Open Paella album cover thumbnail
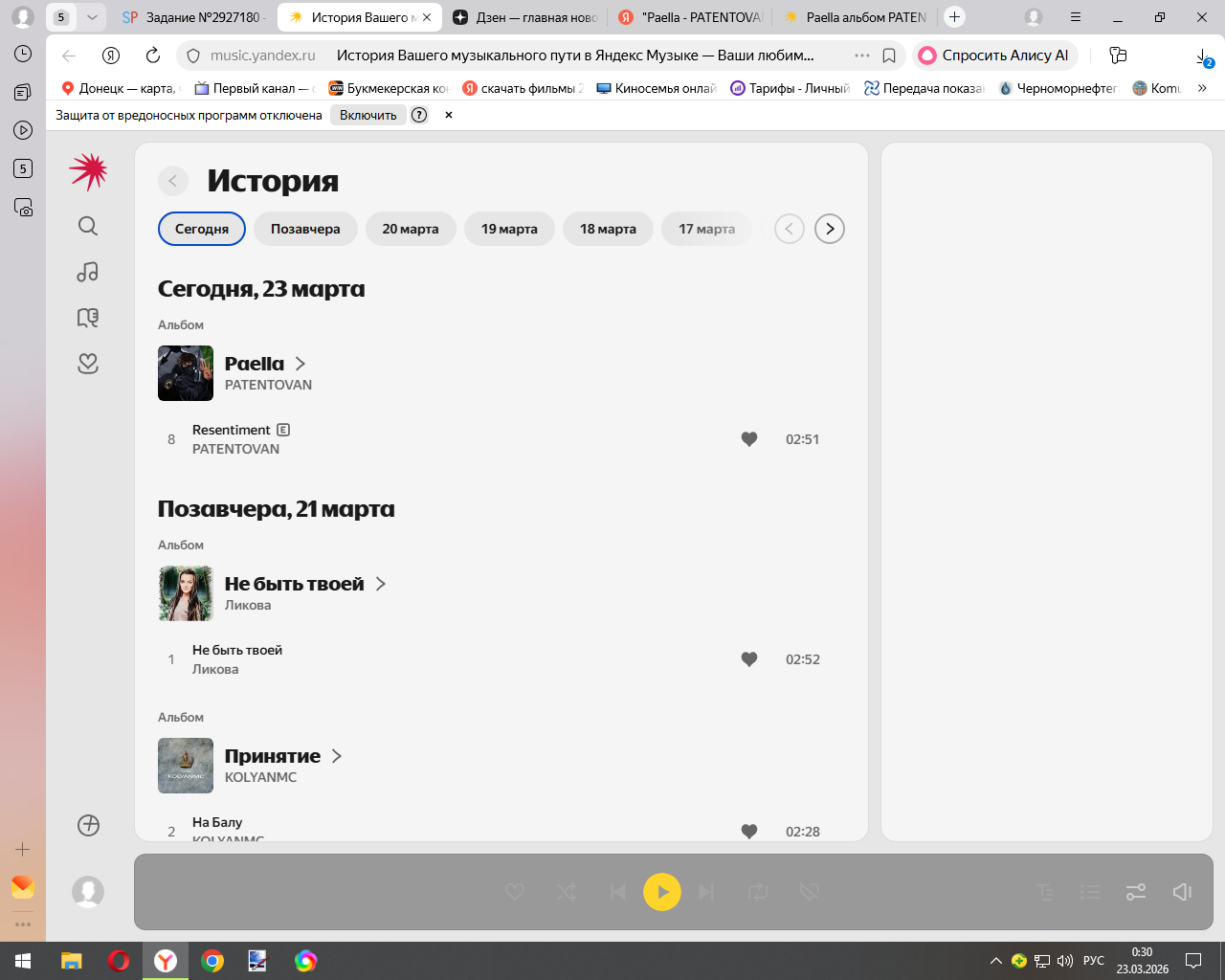 click(186, 373)
